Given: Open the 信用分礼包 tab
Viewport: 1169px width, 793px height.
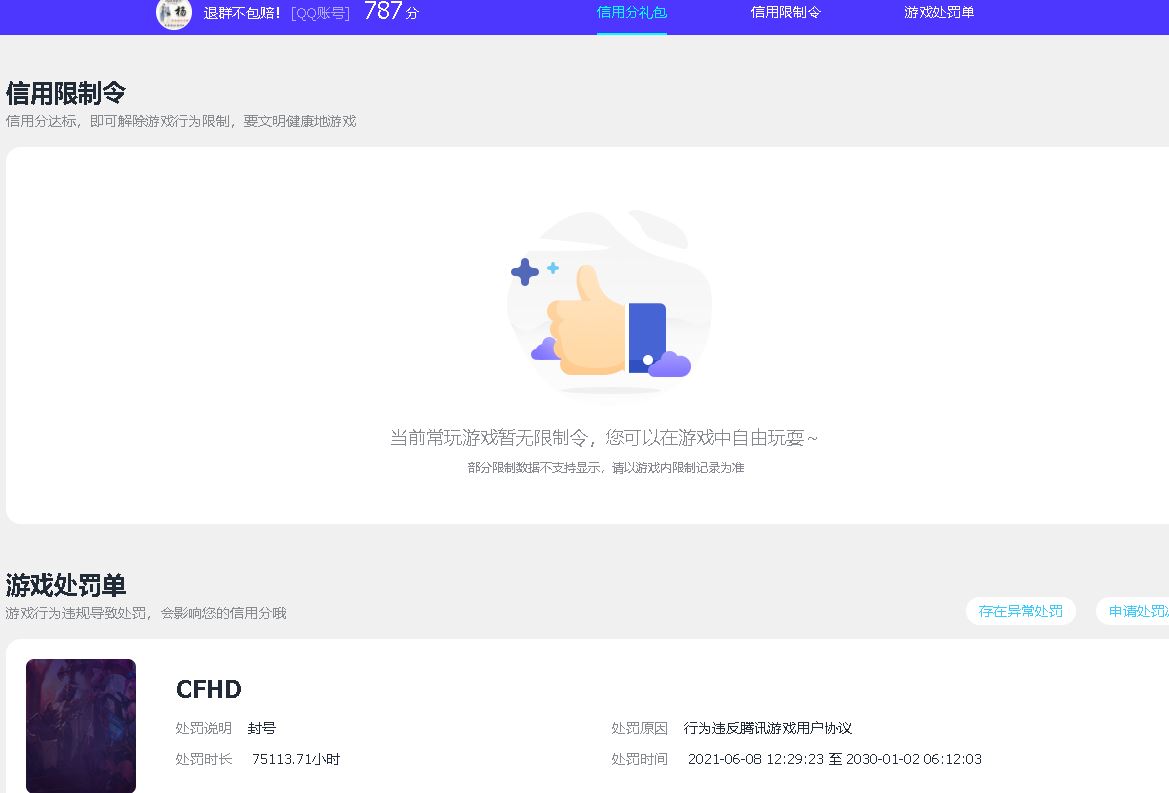Looking at the screenshot, I should pyautogui.click(x=631, y=12).
